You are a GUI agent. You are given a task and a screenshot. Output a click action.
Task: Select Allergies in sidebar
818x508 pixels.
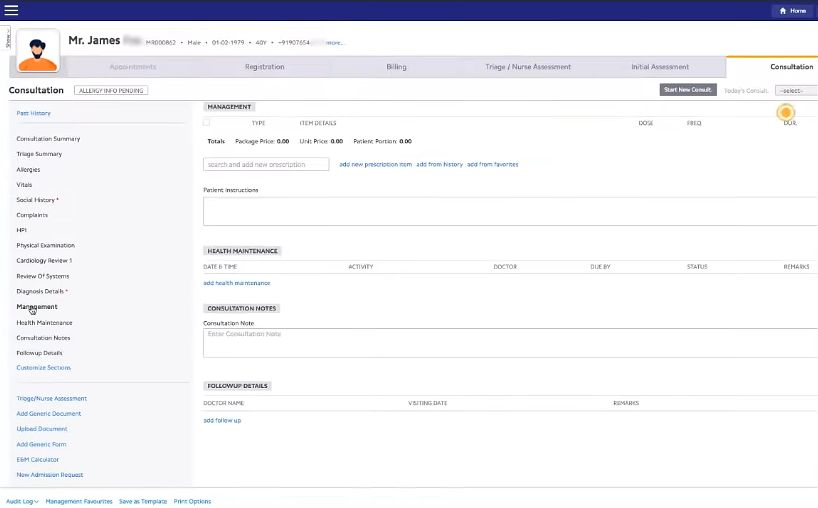point(28,170)
